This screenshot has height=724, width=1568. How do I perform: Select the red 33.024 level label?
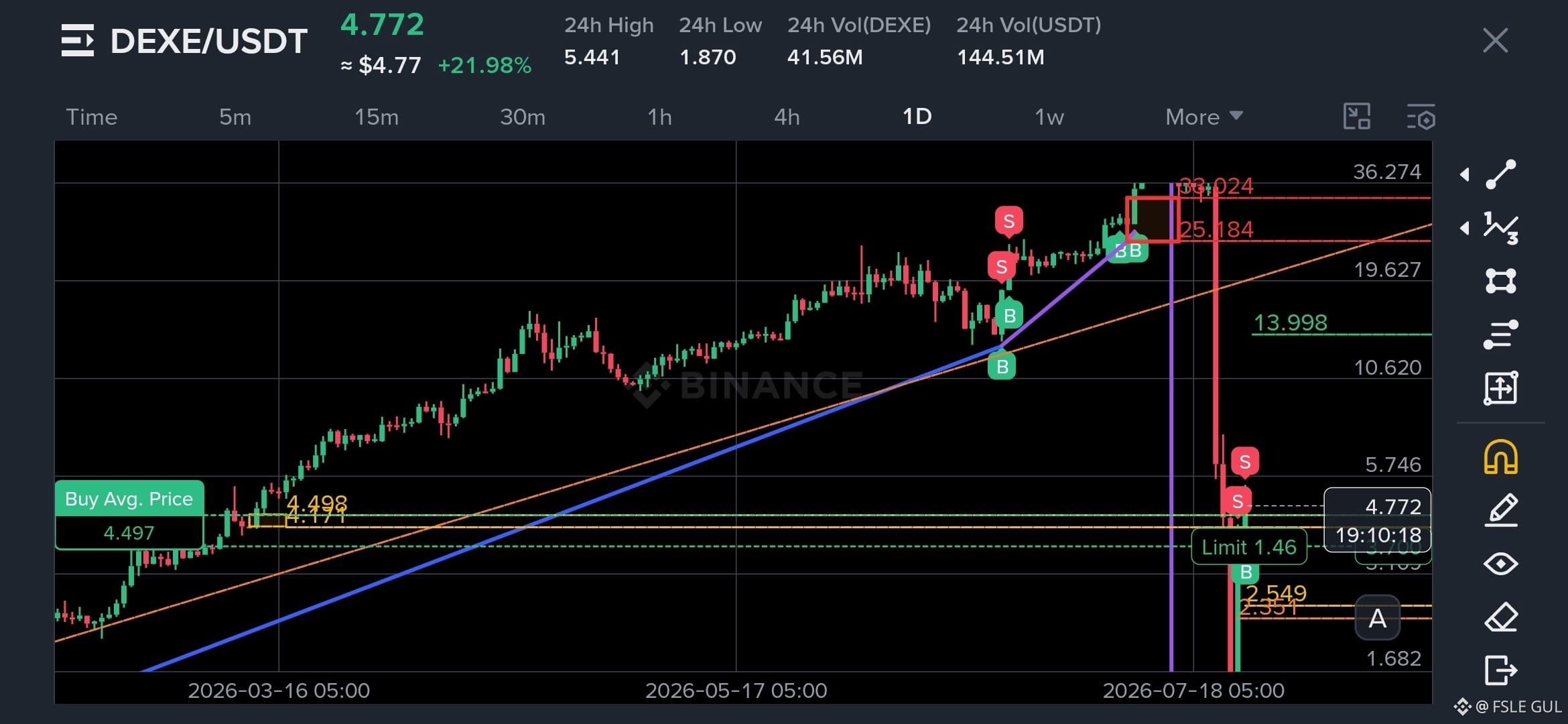[1217, 186]
